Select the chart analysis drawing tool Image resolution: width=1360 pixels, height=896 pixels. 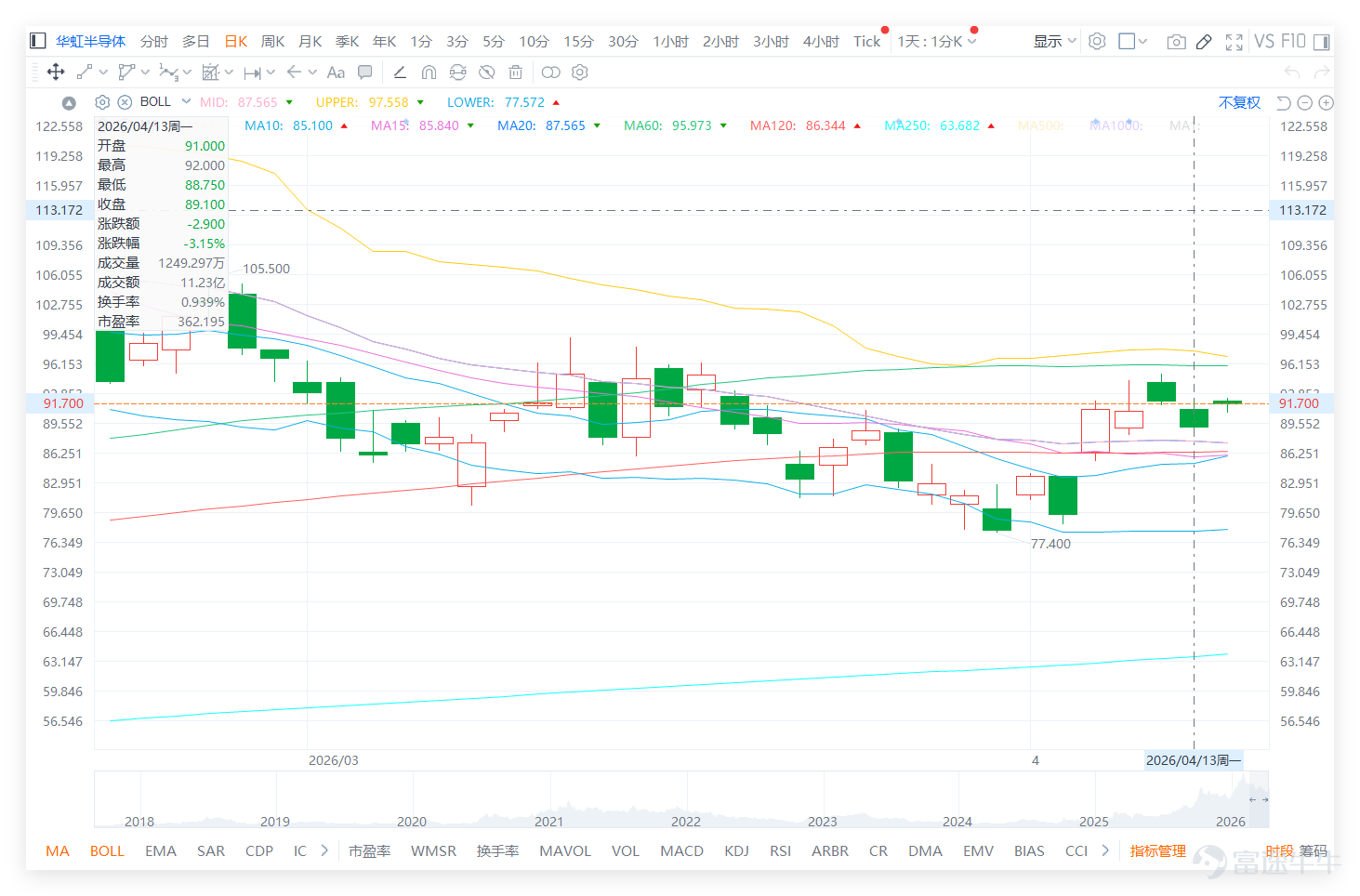click(x=211, y=72)
